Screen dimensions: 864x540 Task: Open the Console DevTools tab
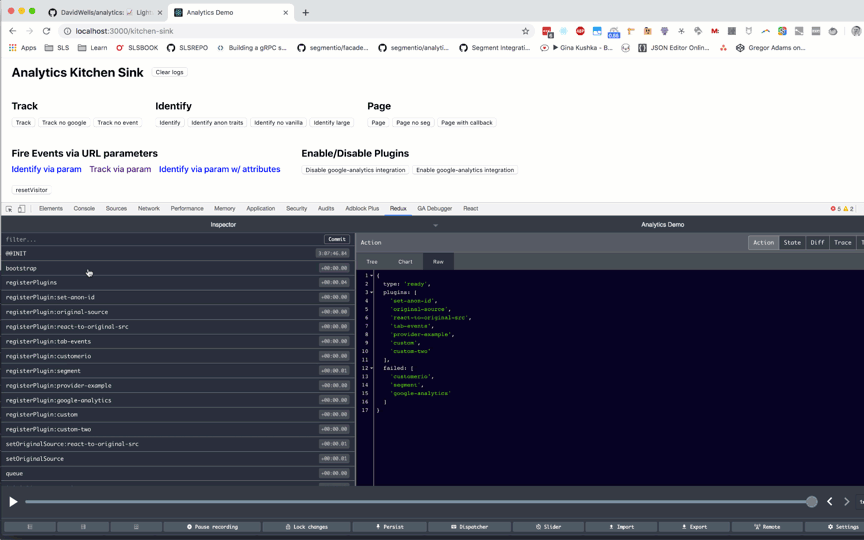tap(84, 209)
